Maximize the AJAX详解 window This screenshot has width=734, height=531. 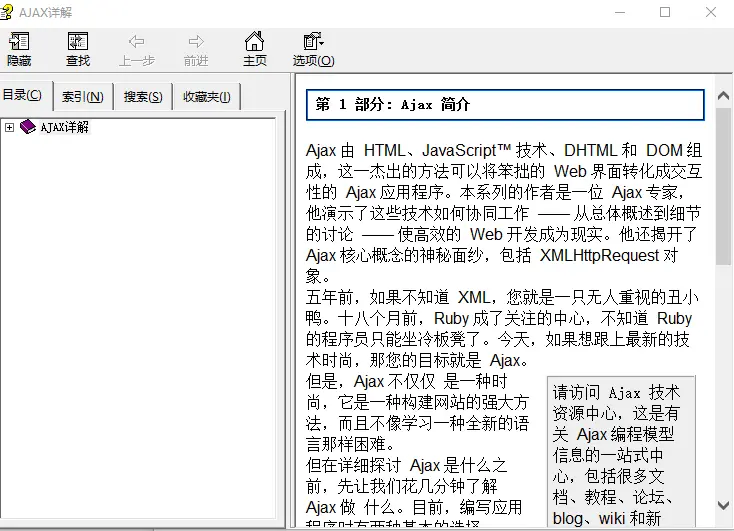point(665,12)
